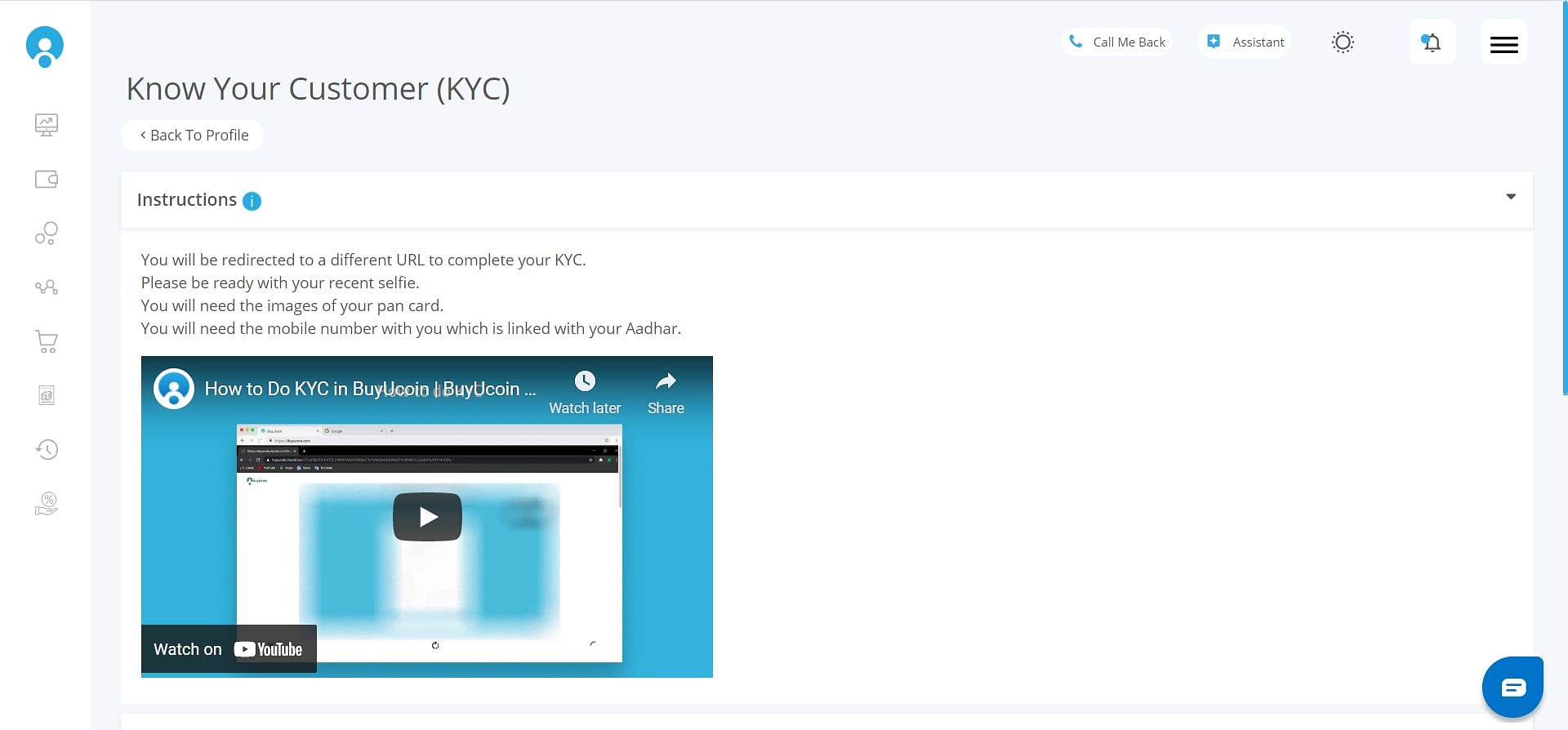Open the shopping cart sidebar icon
The width and height of the screenshot is (1568, 730).
coord(47,341)
